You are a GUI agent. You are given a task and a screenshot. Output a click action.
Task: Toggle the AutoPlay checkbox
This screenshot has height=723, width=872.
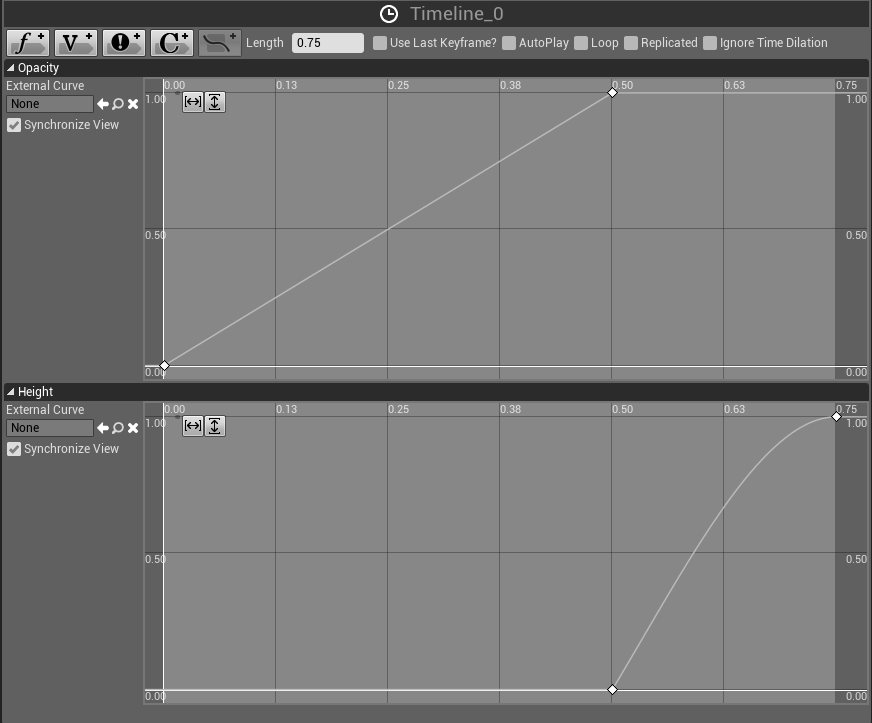point(509,43)
